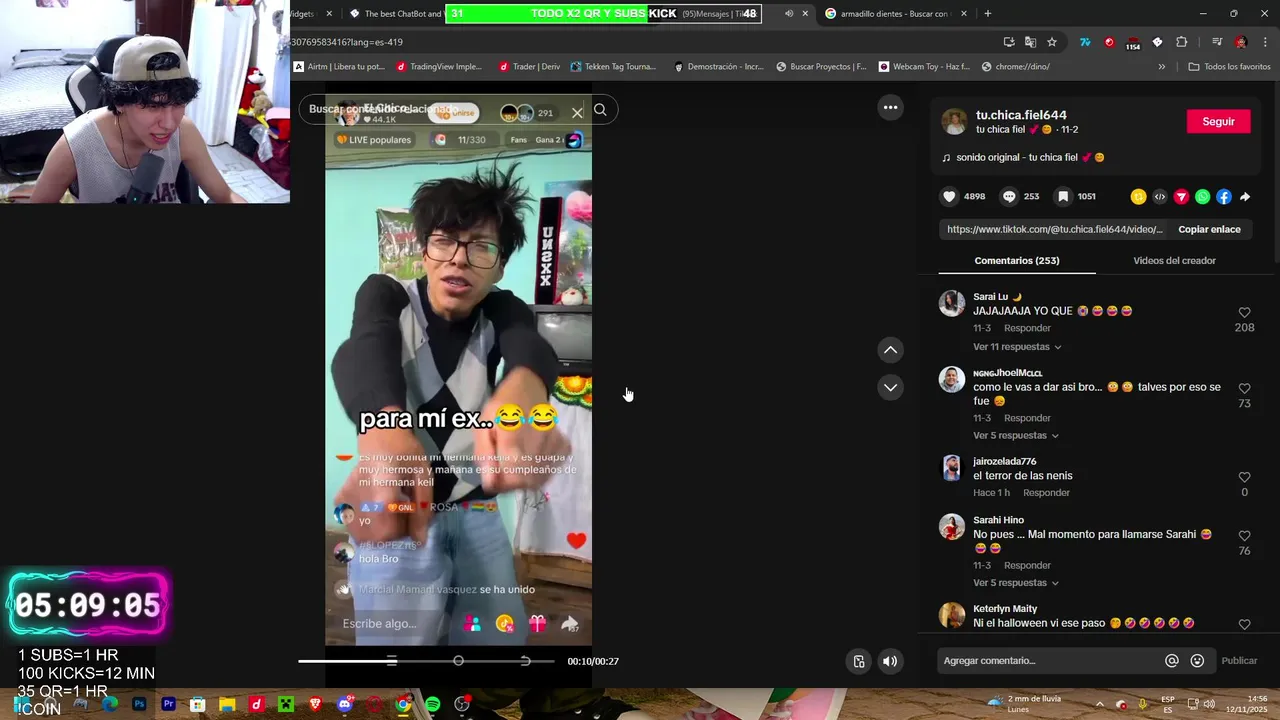
Task: Click 'Publicar' to post comment
Action: [x=1239, y=661]
